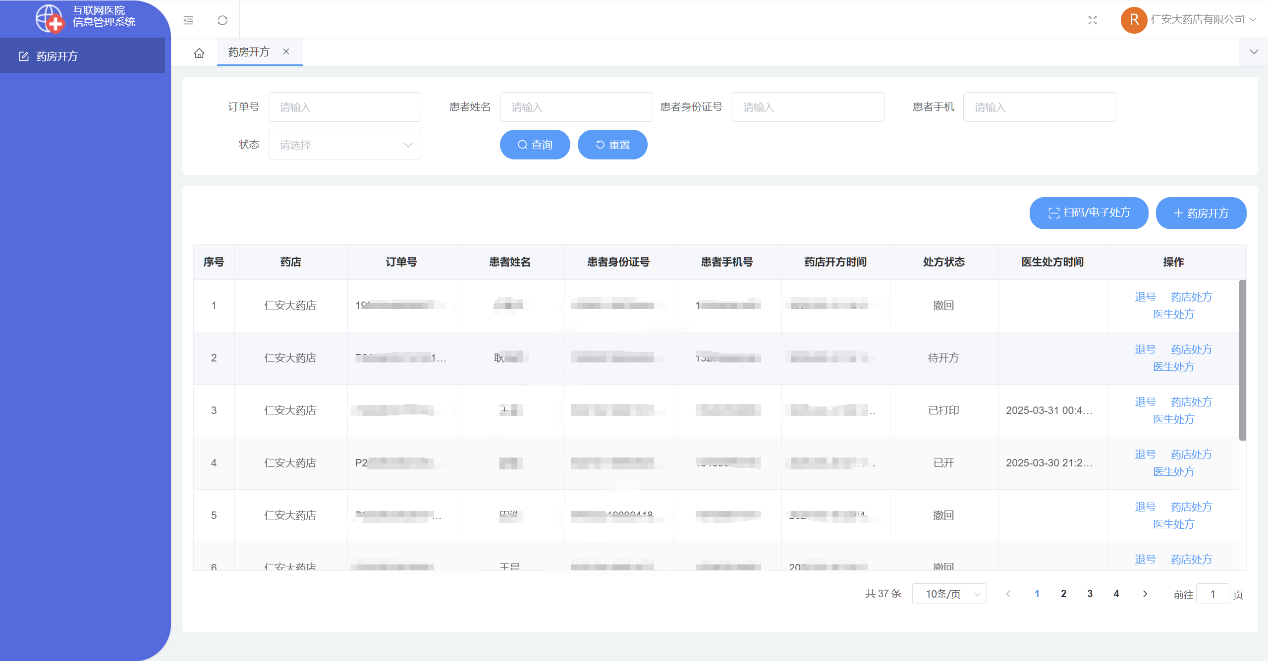Click the orange R user avatar
This screenshot has width=1268, height=661.
coord(1133,20)
